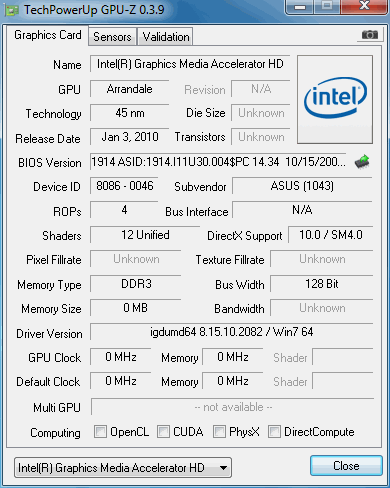Select the Memory Size field 0 MB
The height and width of the screenshot is (488, 390).
click(x=136, y=308)
